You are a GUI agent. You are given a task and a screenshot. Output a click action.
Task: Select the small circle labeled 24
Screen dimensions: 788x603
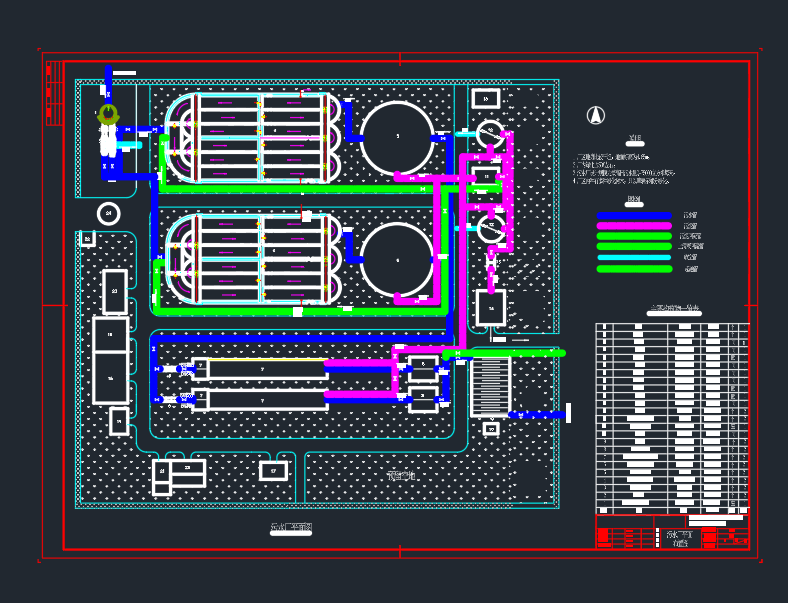point(109,214)
